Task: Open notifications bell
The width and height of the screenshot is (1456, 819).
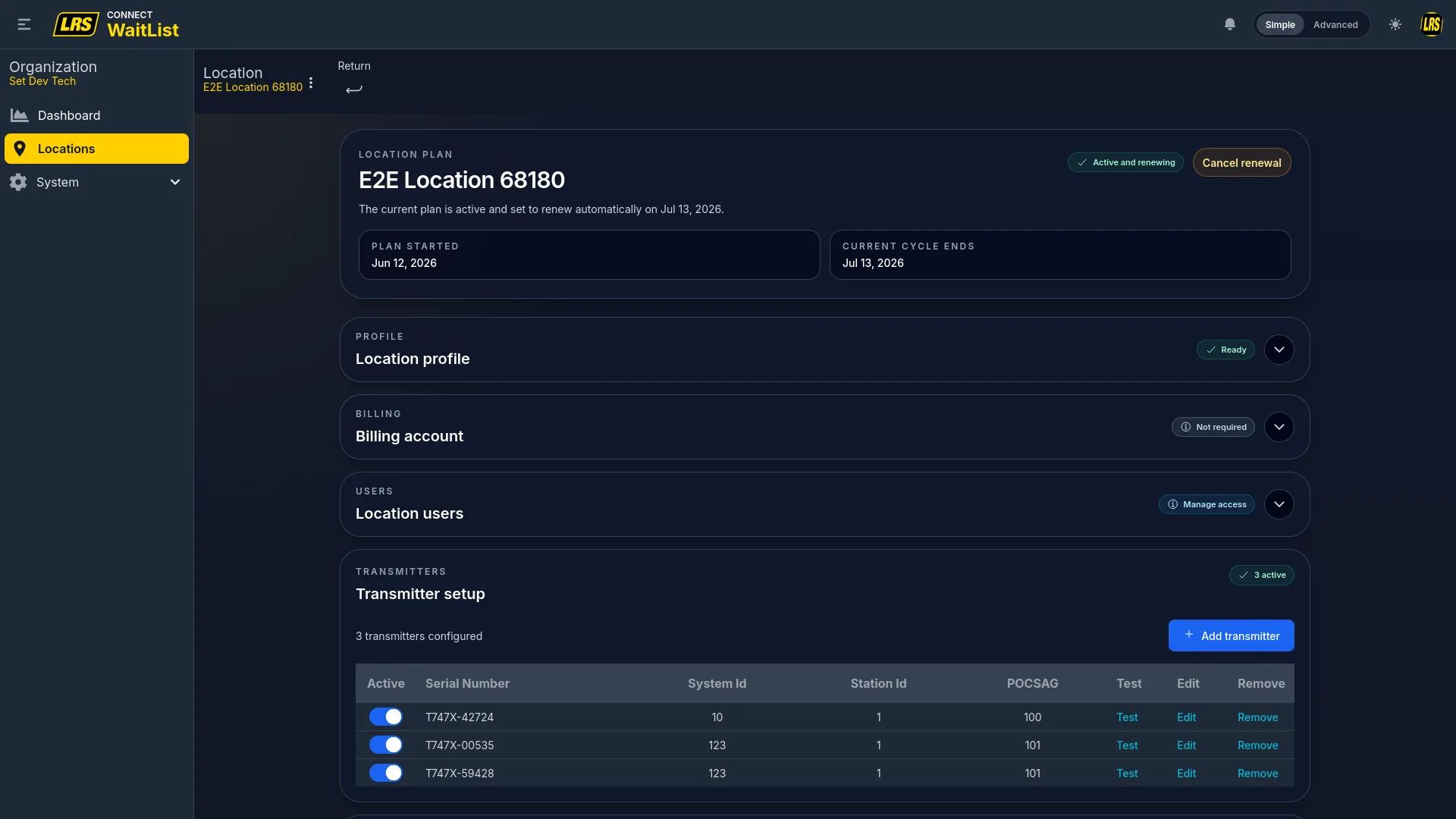Action: (1230, 24)
